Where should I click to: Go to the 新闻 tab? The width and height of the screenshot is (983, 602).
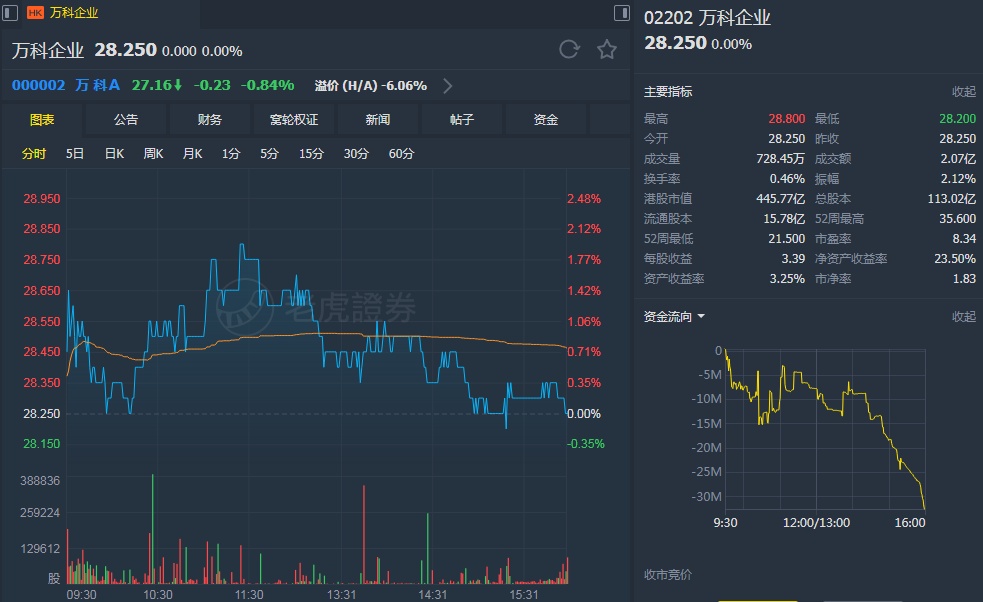[378, 120]
